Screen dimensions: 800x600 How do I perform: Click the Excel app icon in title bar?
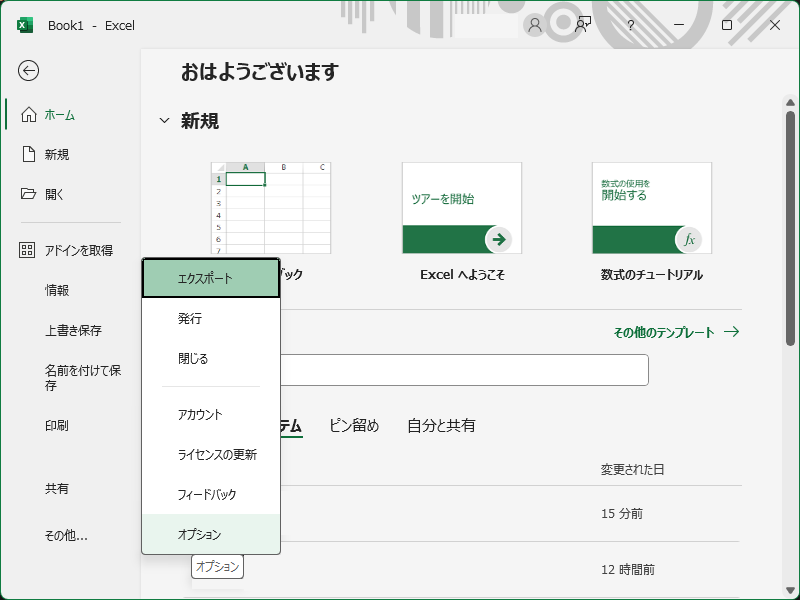[x=24, y=25]
